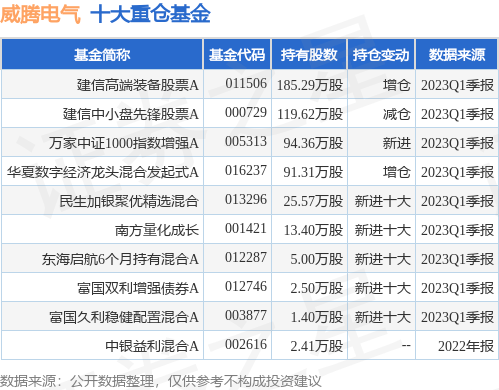Image resolution: width=499 pixels, height=390 pixels.
Task: Select the 持有股数 column header
Action: tap(309, 55)
